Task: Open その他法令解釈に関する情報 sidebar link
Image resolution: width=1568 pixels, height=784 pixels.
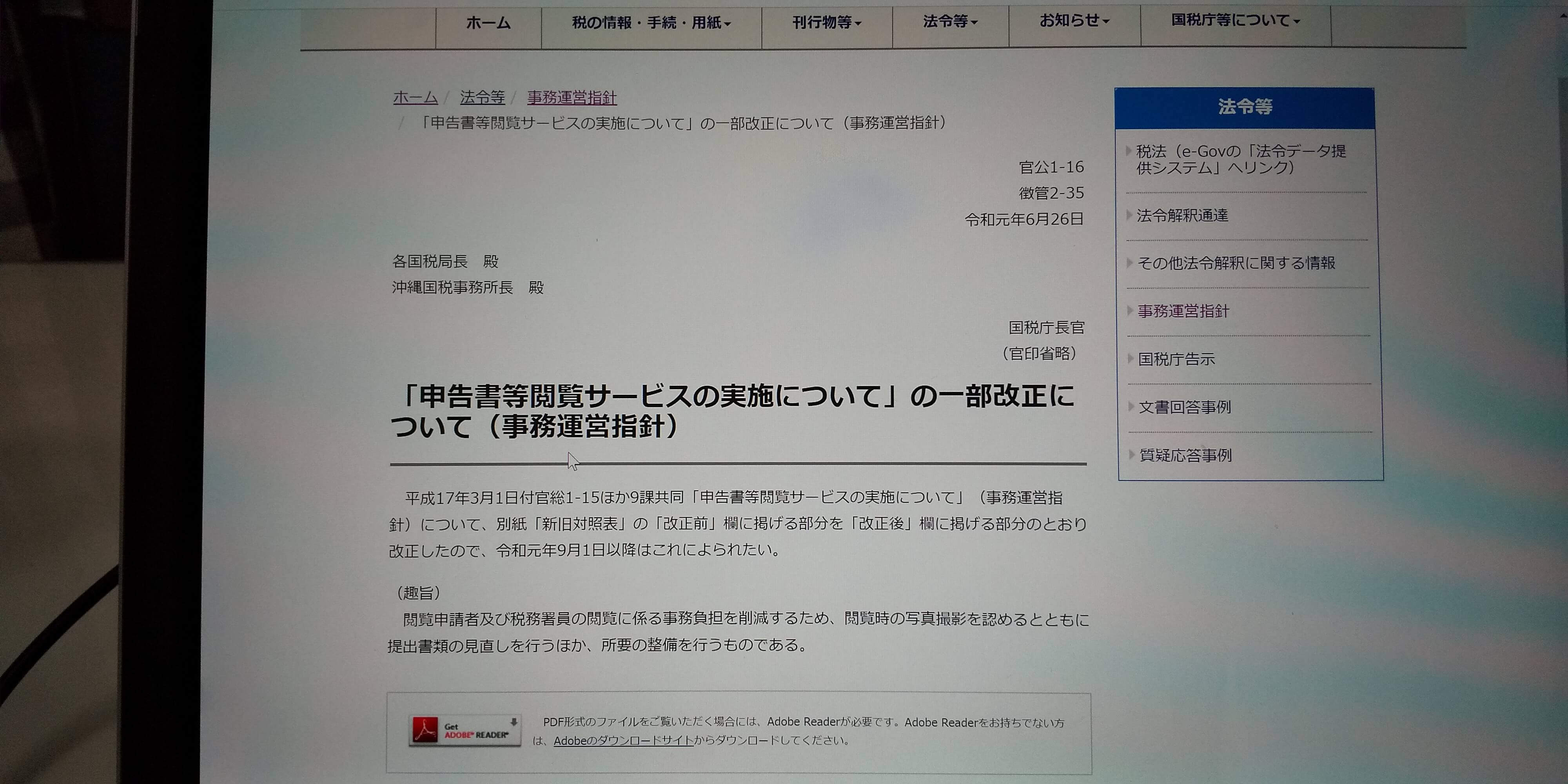Action: pos(1236,263)
